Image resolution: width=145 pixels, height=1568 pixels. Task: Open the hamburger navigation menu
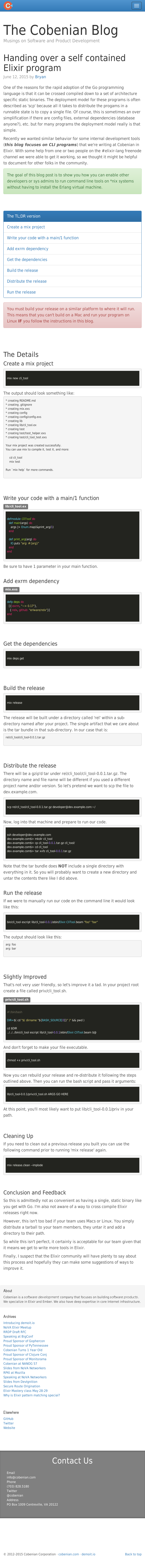[x=136, y=5]
